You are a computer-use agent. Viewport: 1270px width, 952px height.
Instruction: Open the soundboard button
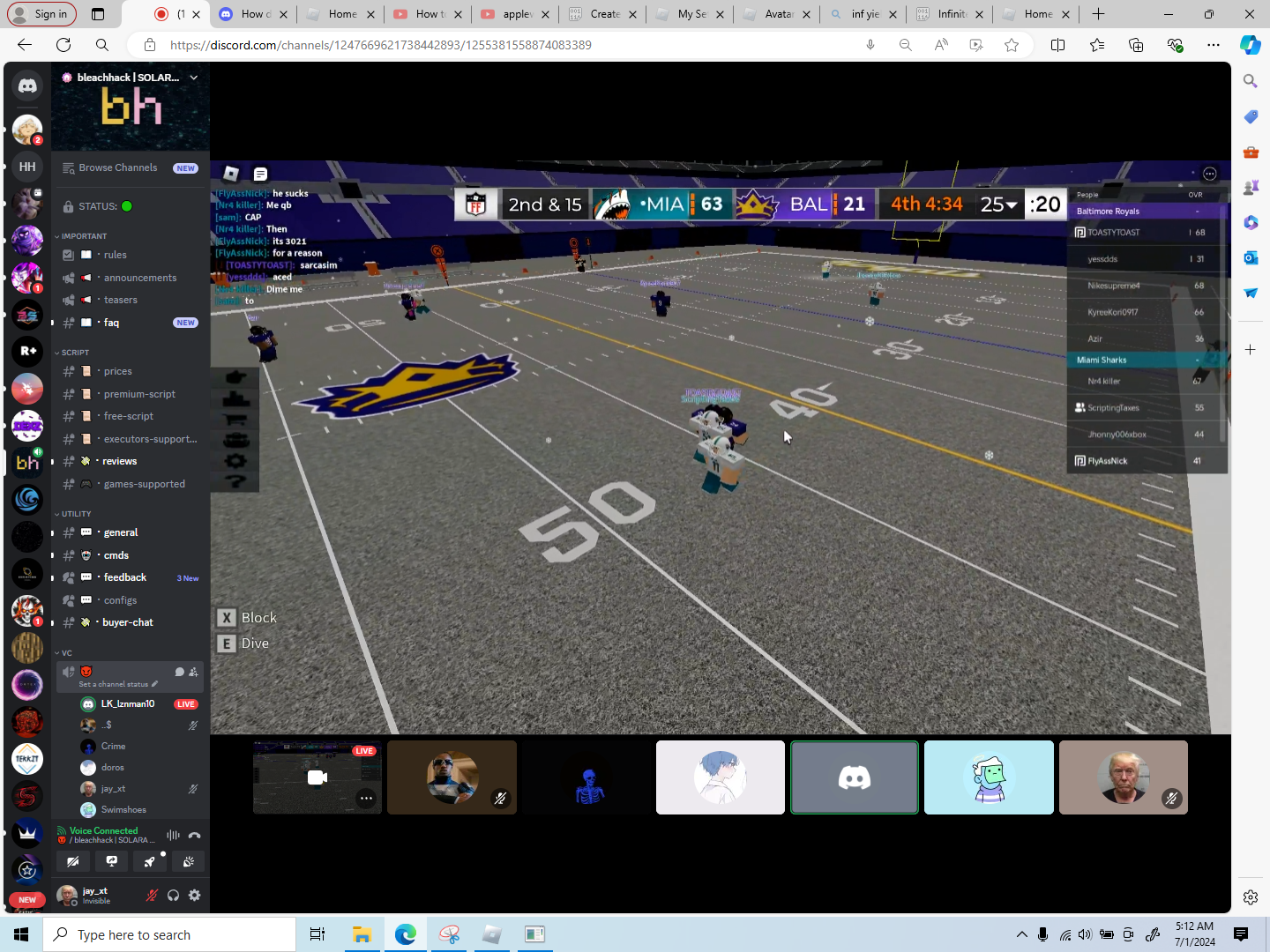coord(189,861)
